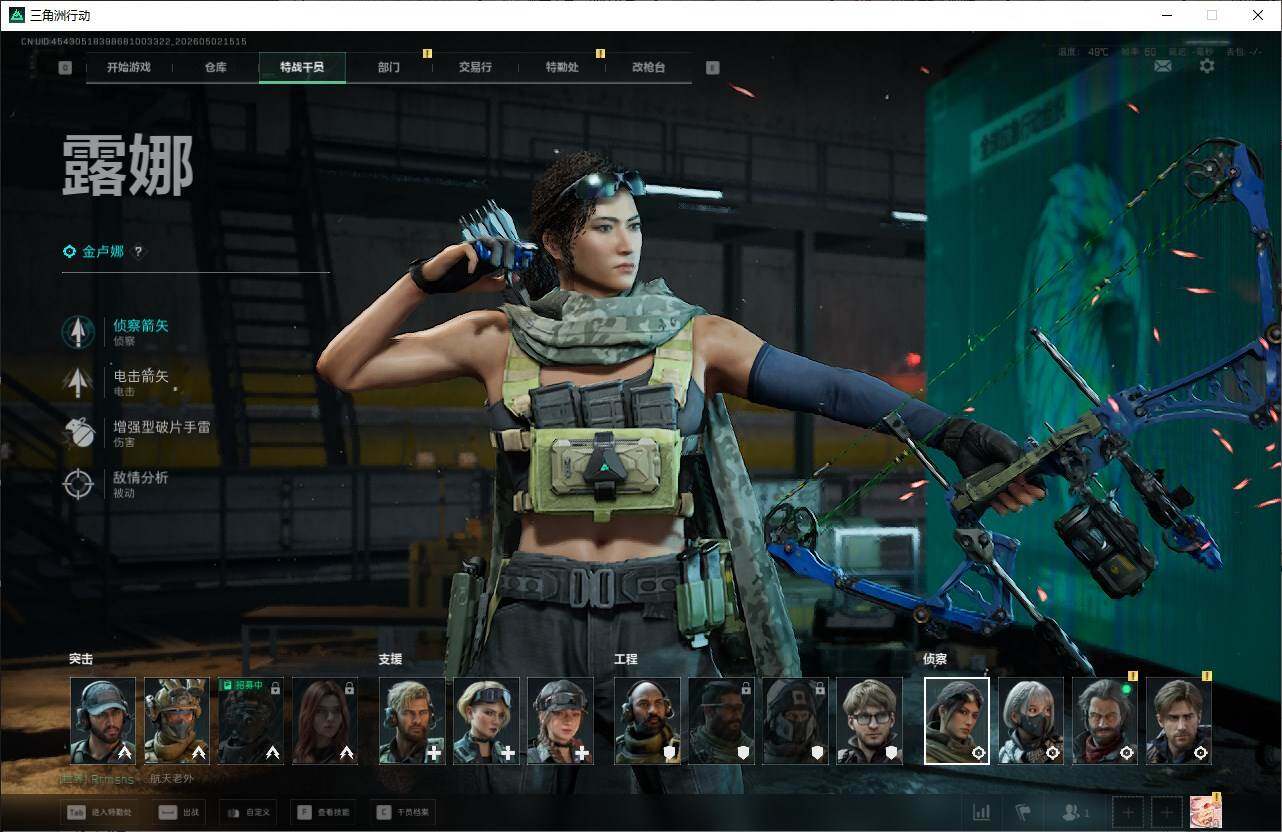Screen dimensions: 1282x832
Task: Select the bearded 支援 operator with headset
Action: 412,721
